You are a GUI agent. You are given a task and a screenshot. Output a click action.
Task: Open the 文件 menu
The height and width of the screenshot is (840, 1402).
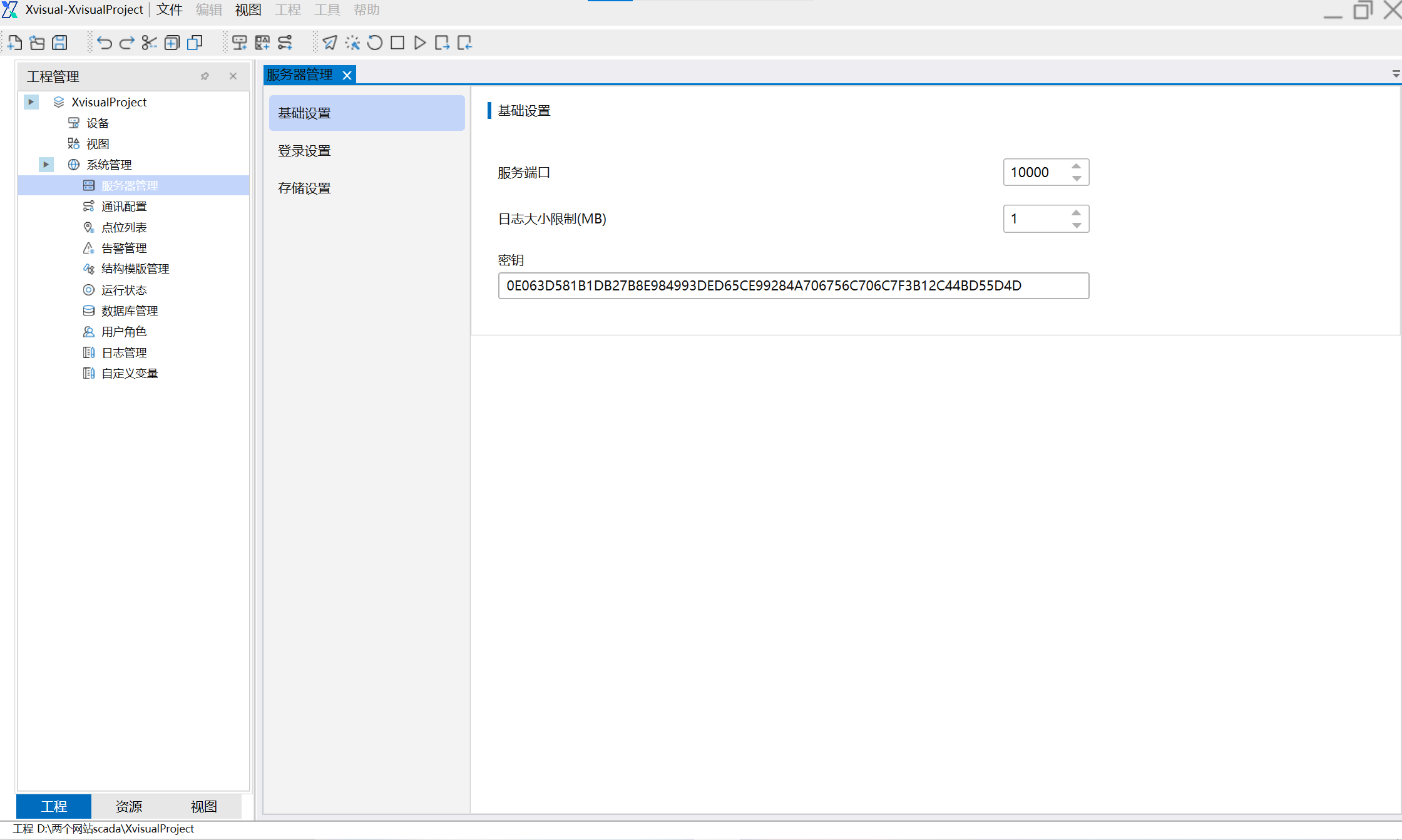[x=169, y=10]
